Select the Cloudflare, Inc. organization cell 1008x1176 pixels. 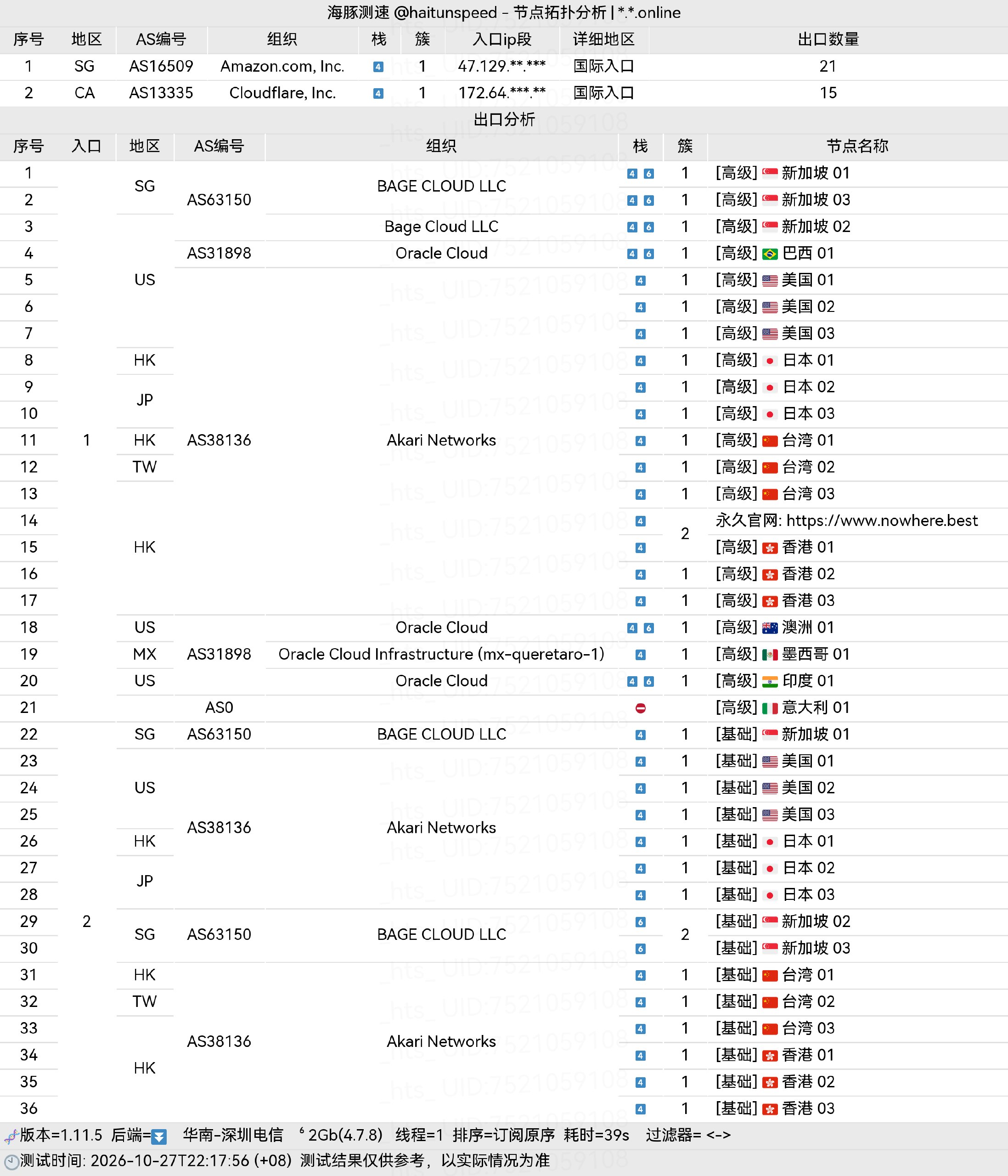click(x=282, y=93)
